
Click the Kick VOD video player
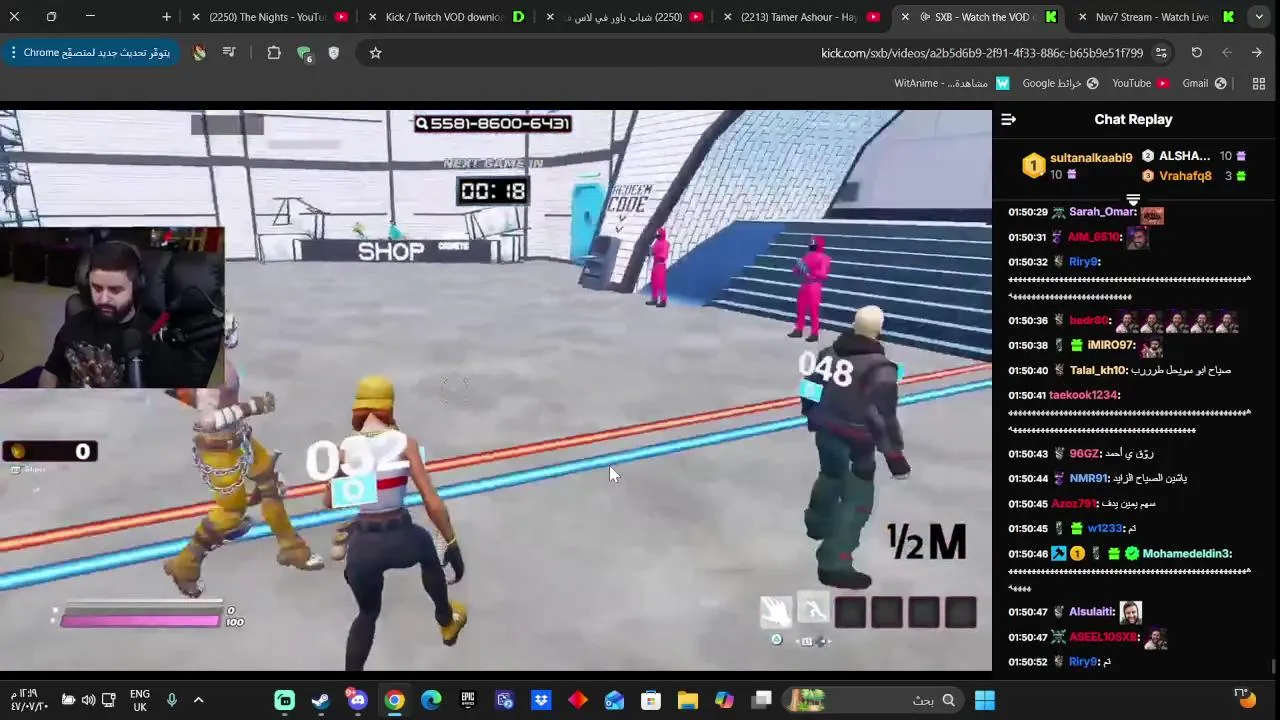496,390
